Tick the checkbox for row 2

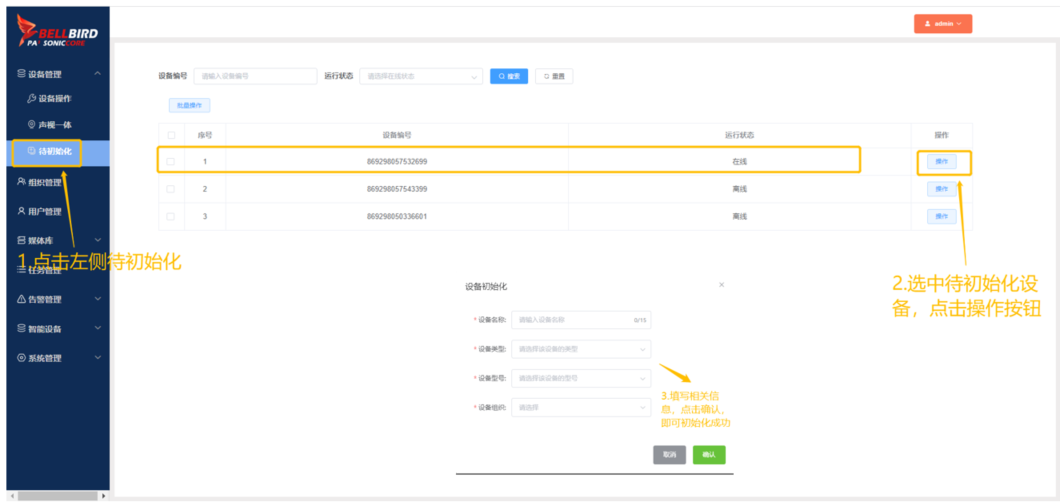171,189
